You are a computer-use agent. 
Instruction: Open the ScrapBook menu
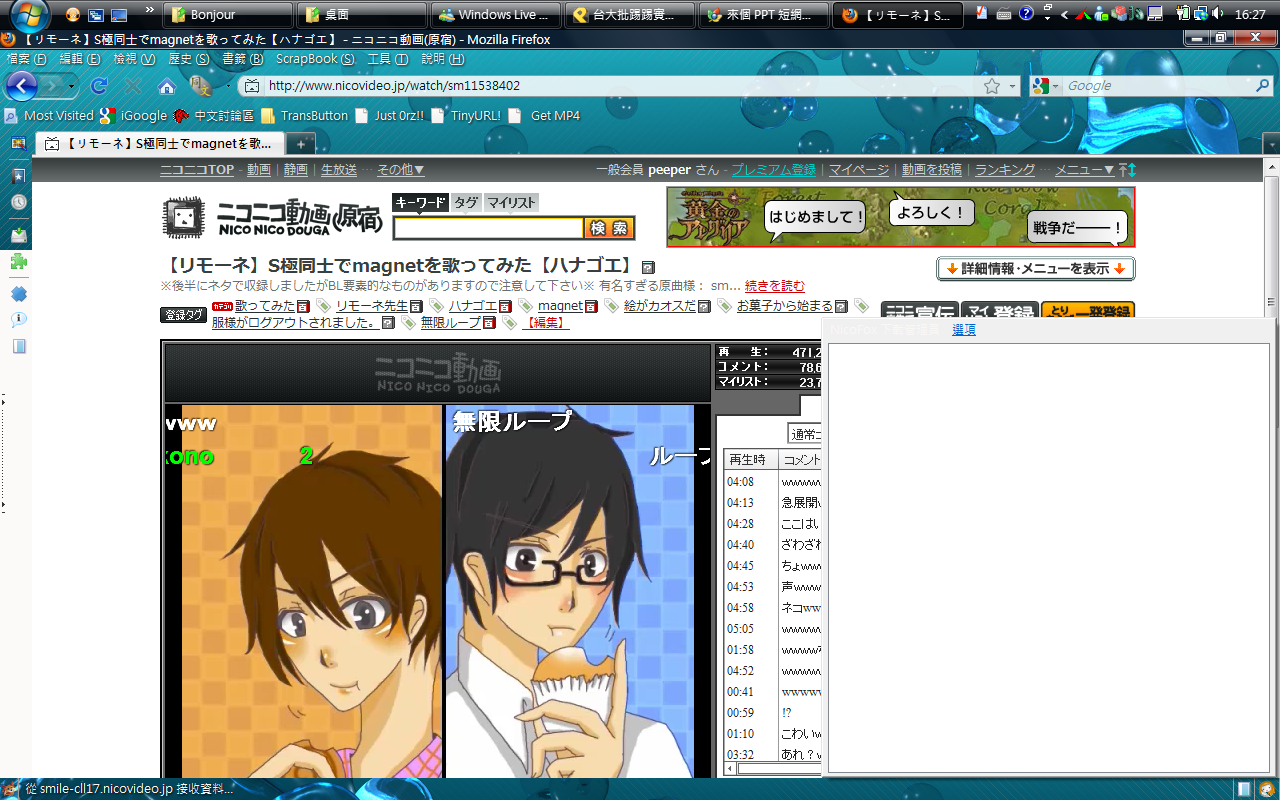coord(315,59)
